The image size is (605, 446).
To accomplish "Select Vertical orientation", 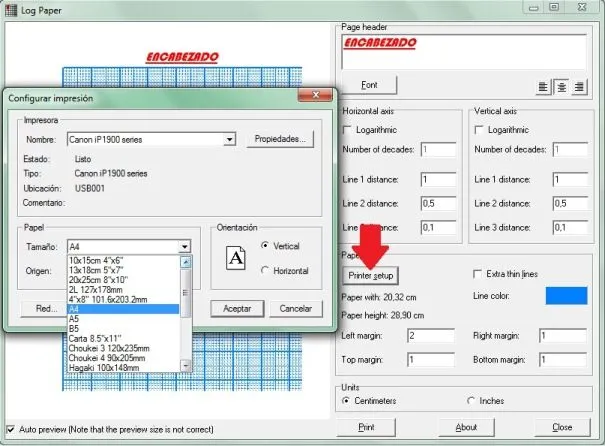I will click(265, 245).
